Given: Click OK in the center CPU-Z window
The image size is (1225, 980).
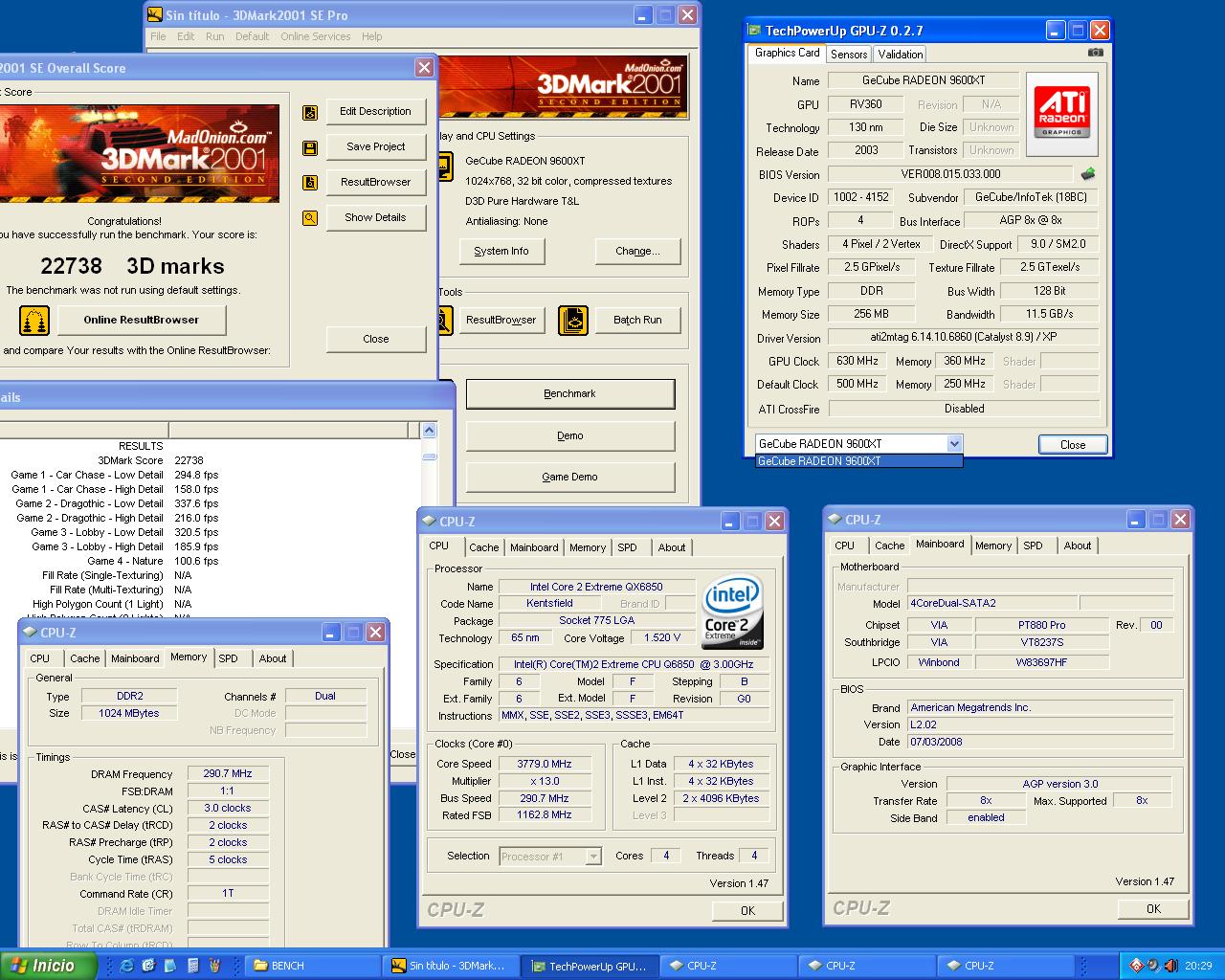Looking at the screenshot, I should click(747, 911).
